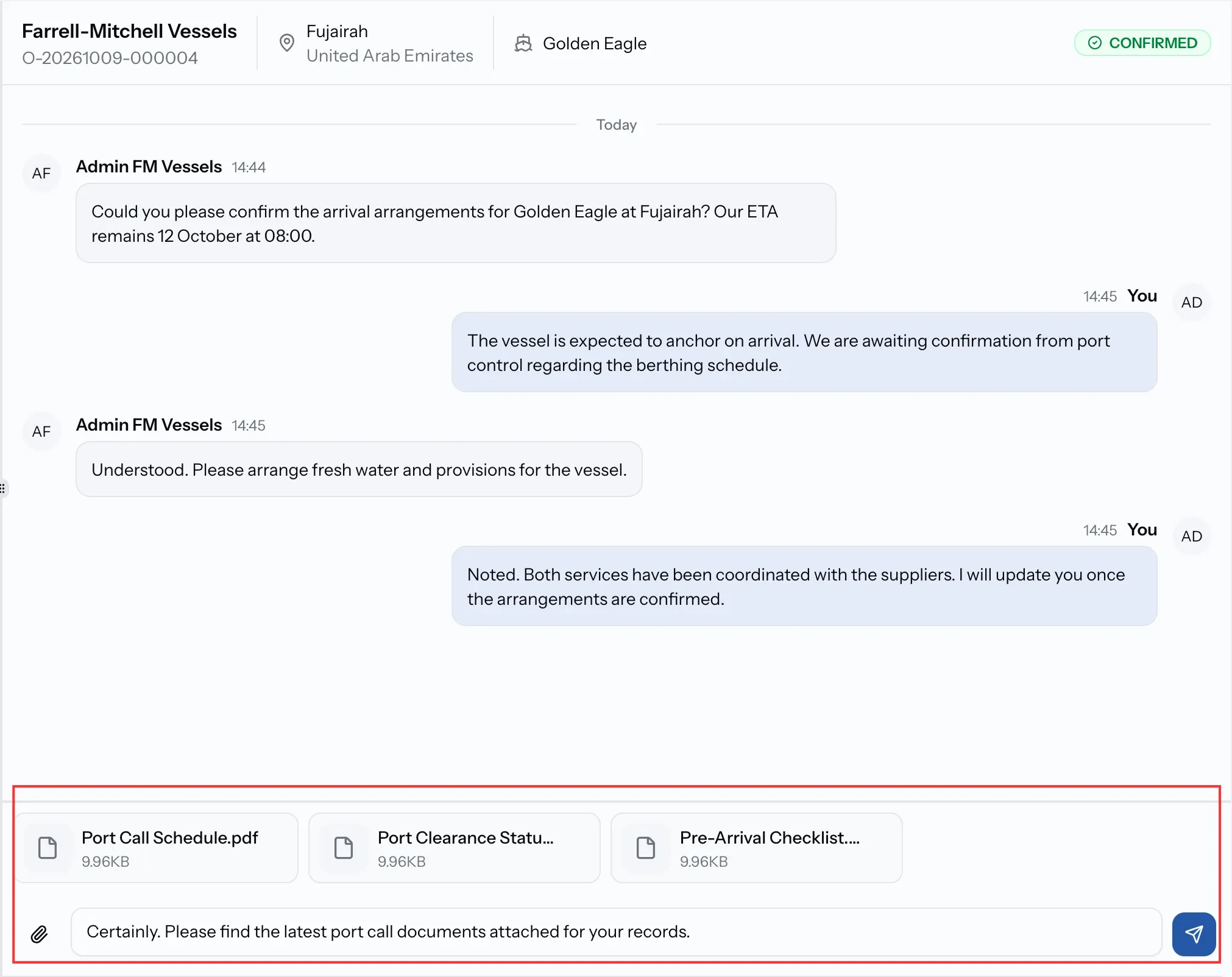Click the CONFIRMED status badge

click(1142, 43)
